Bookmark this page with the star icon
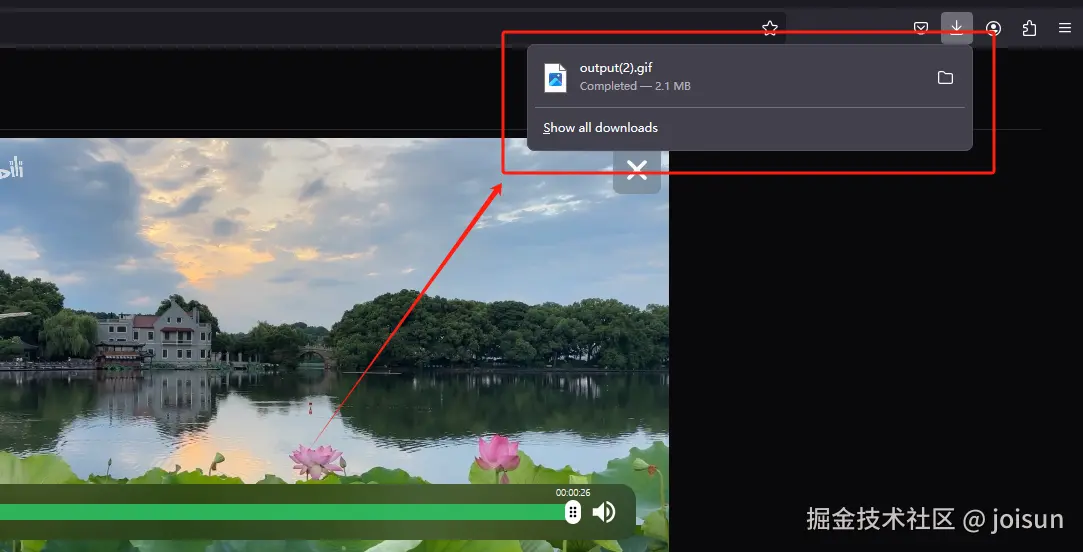The height and width of the screenshot is (552, 1083). (x=769, y=28)
